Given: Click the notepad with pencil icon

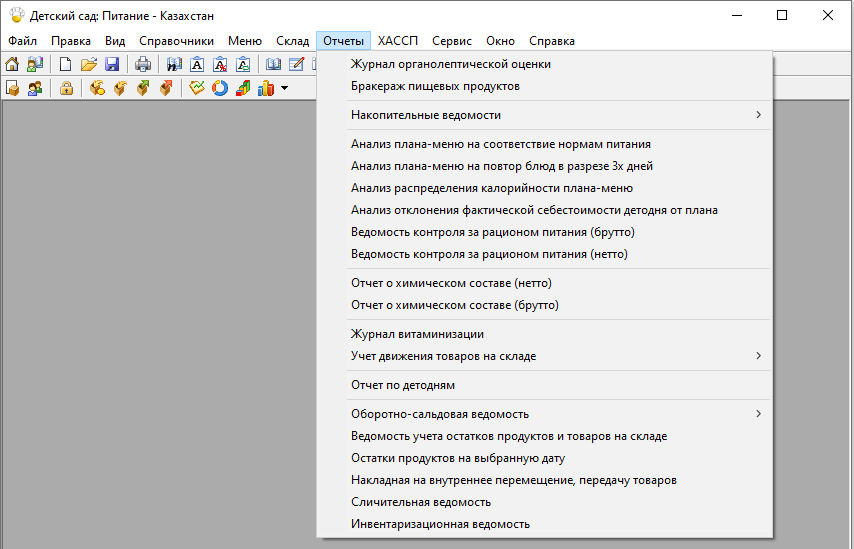Looking at the screenshot, I should (296, 64).
